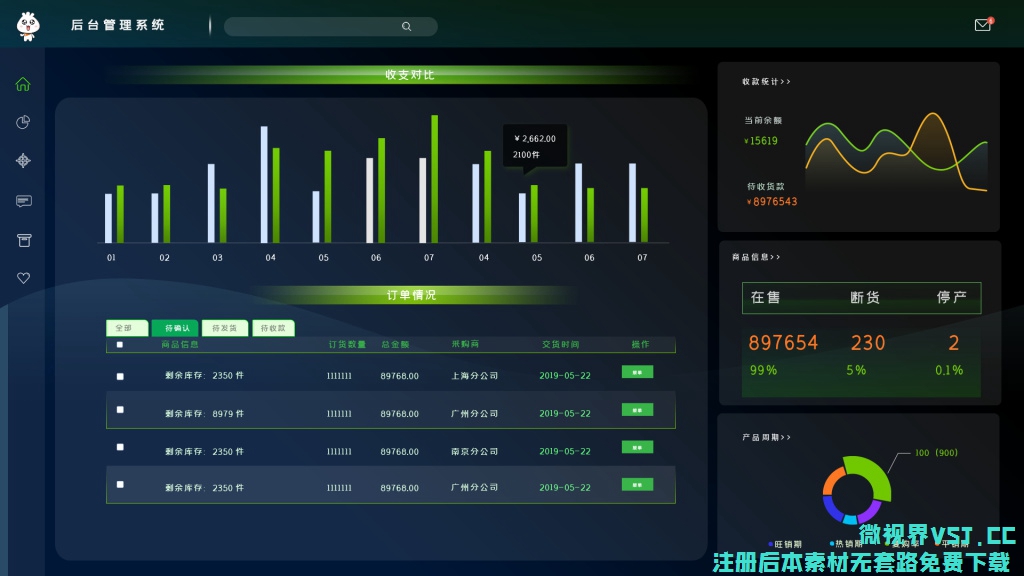
Task: Switch to the 全部 orders tab
Action: point(123,328)
